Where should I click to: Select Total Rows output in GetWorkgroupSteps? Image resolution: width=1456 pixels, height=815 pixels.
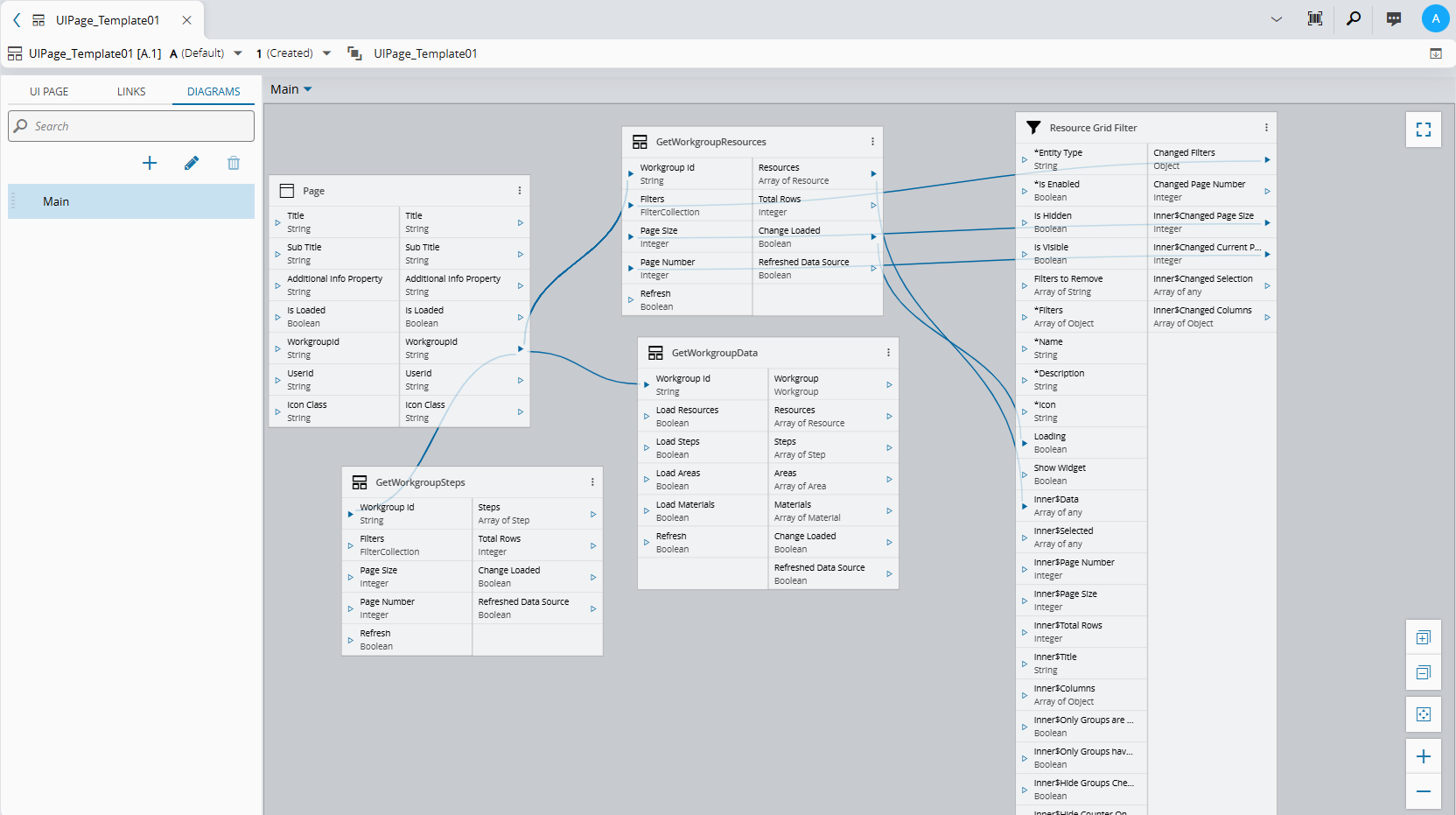coord(537,545)
